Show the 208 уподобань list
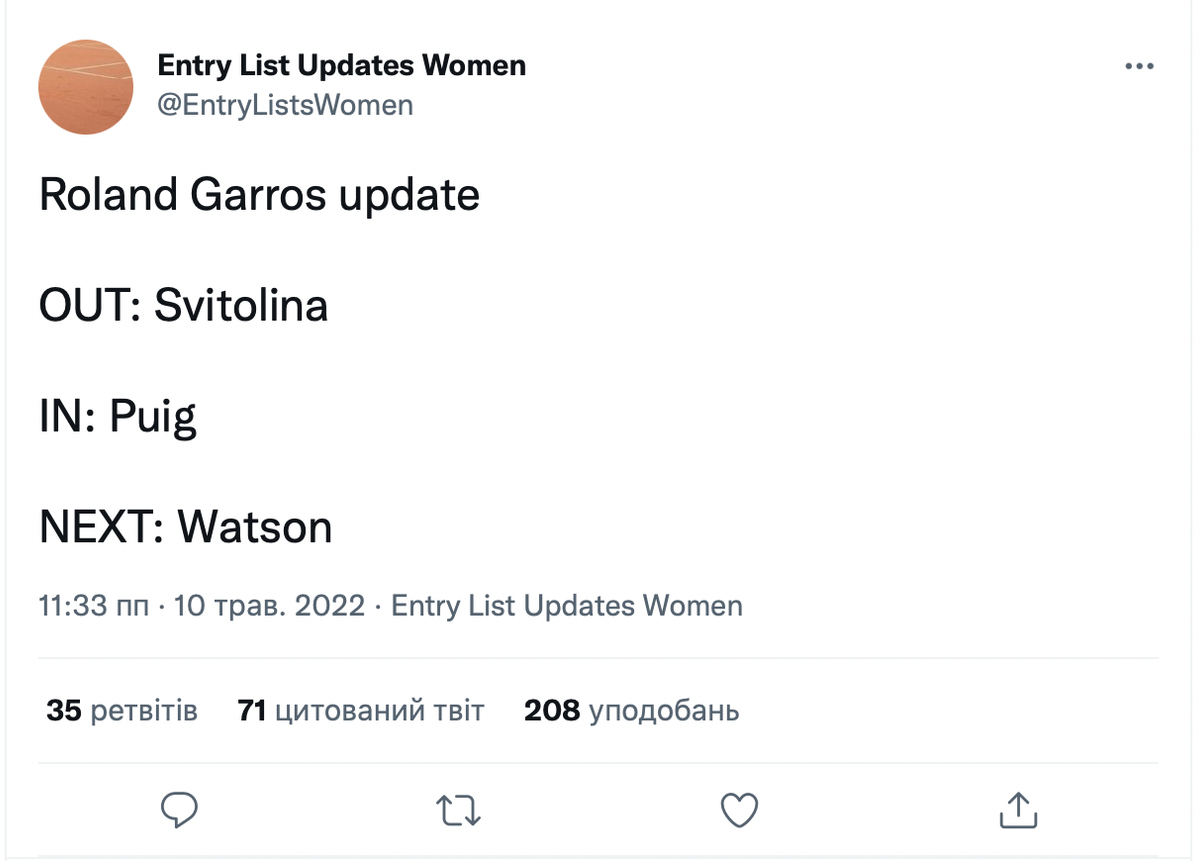This screenshot has height=861, width=1199. pyautogui.click(x=631, y=711)
